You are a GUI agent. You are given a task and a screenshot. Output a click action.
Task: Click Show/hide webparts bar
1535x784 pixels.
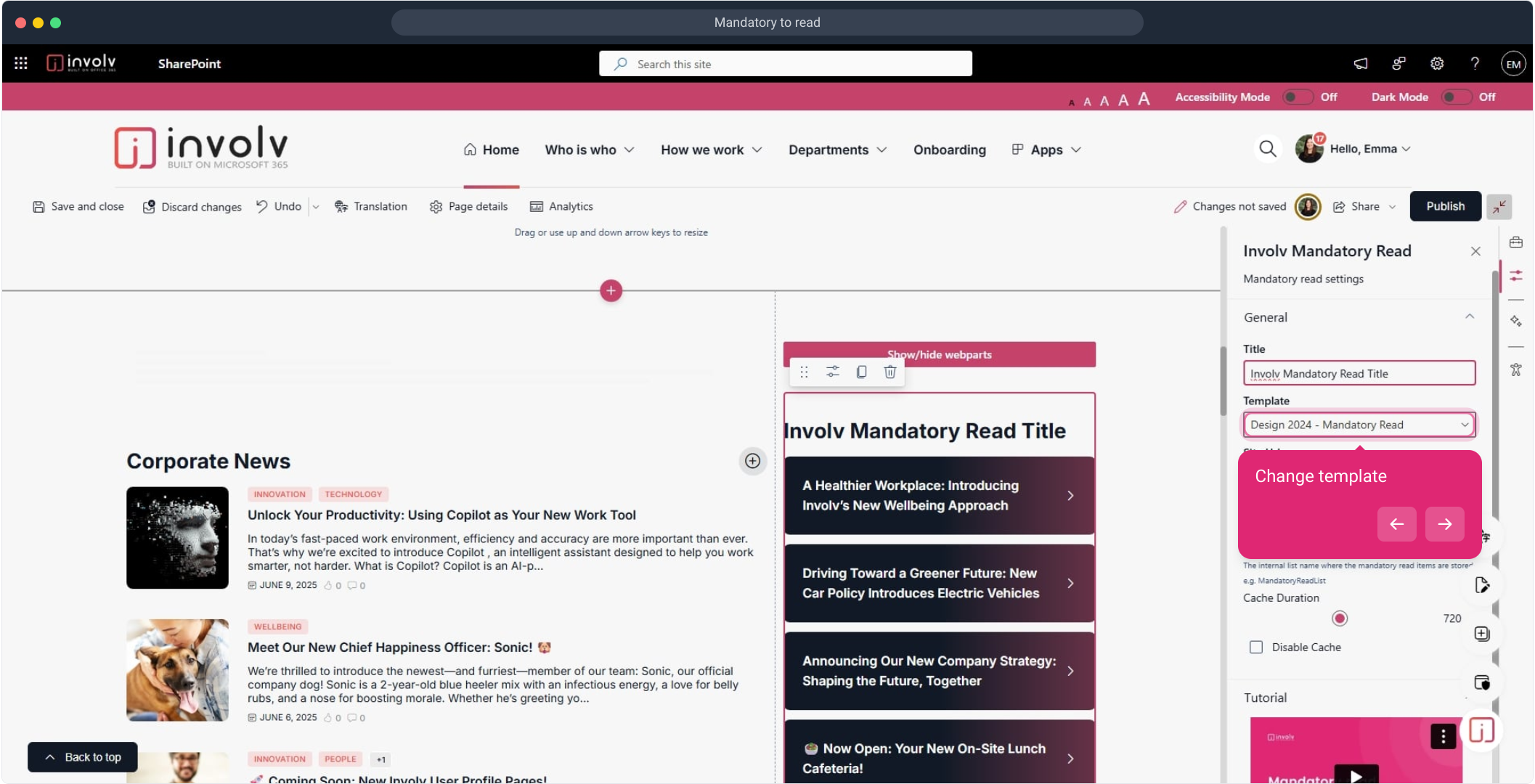939,354
